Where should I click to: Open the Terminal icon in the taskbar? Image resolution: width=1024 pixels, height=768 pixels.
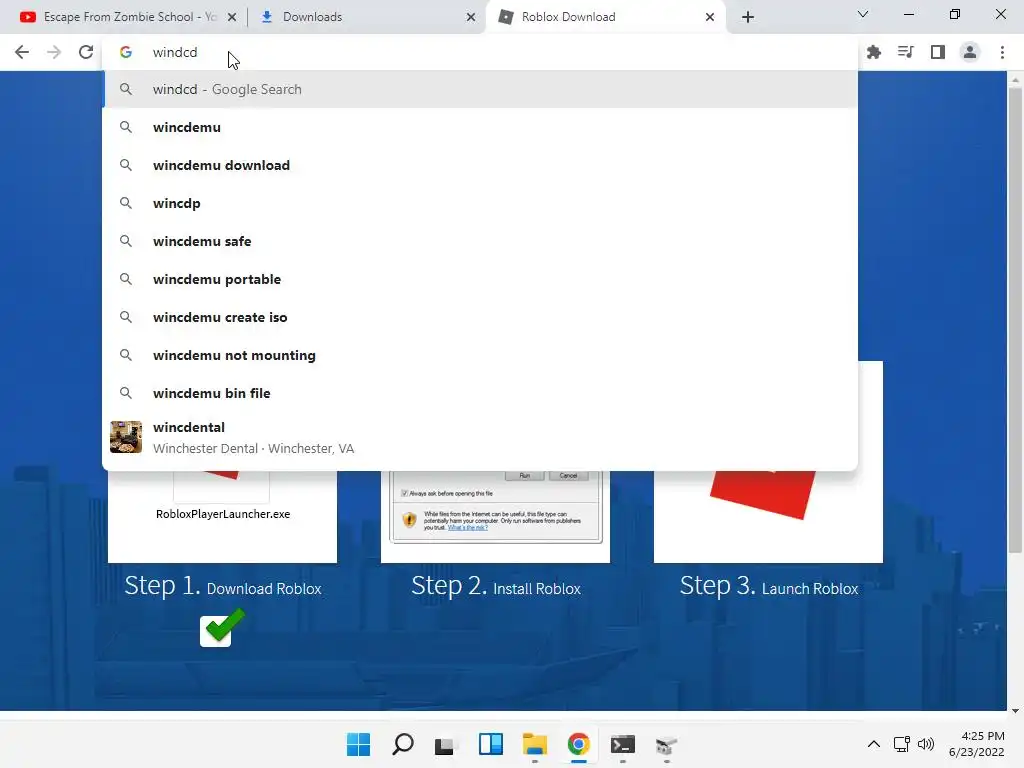coord(622,744)
